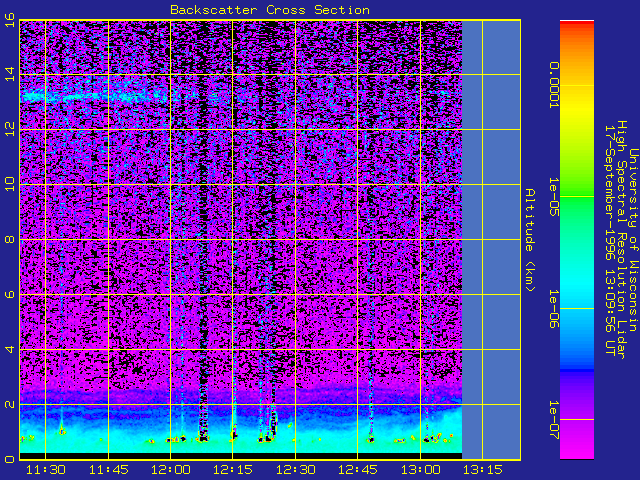Click the altitude 2 axis label
Screen dimensions: 640x480
(10, 404)
